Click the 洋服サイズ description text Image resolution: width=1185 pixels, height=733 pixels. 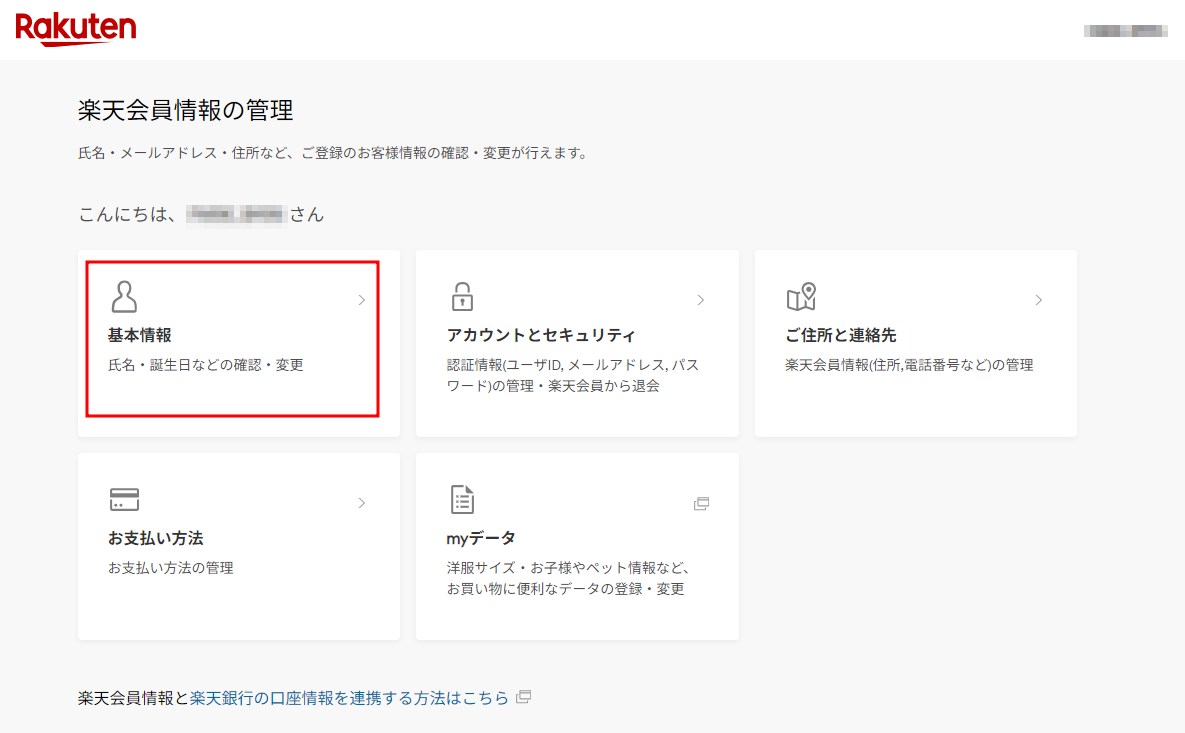click(568, 578)
